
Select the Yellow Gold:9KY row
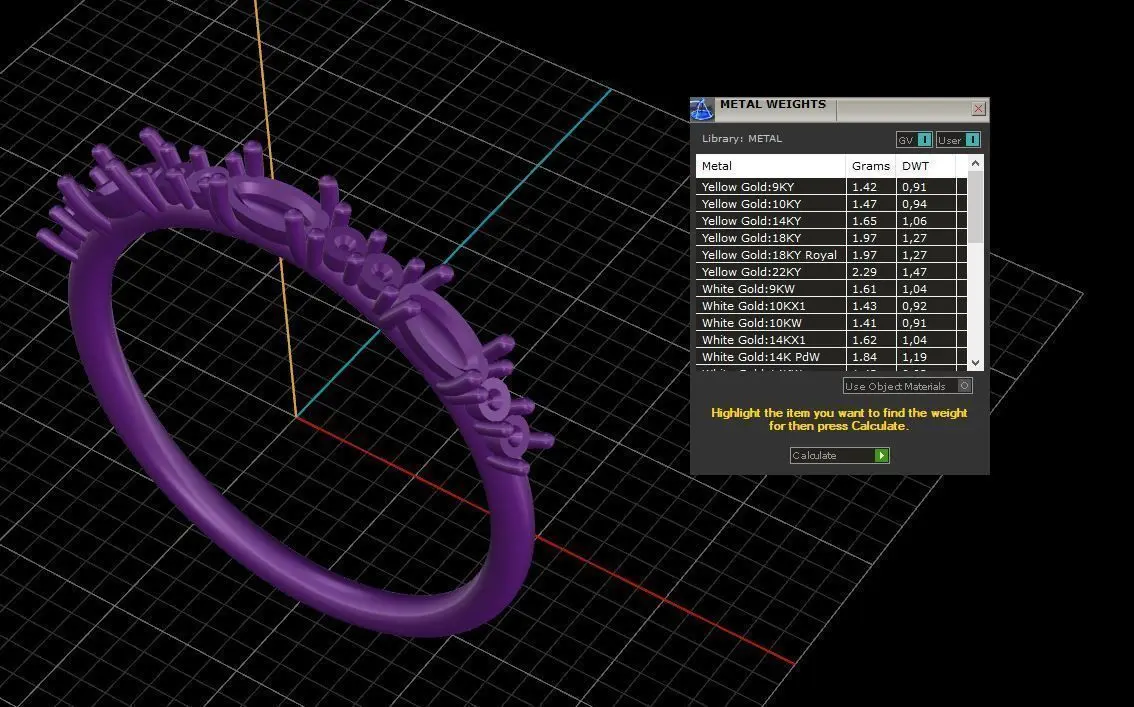point(831,187)
